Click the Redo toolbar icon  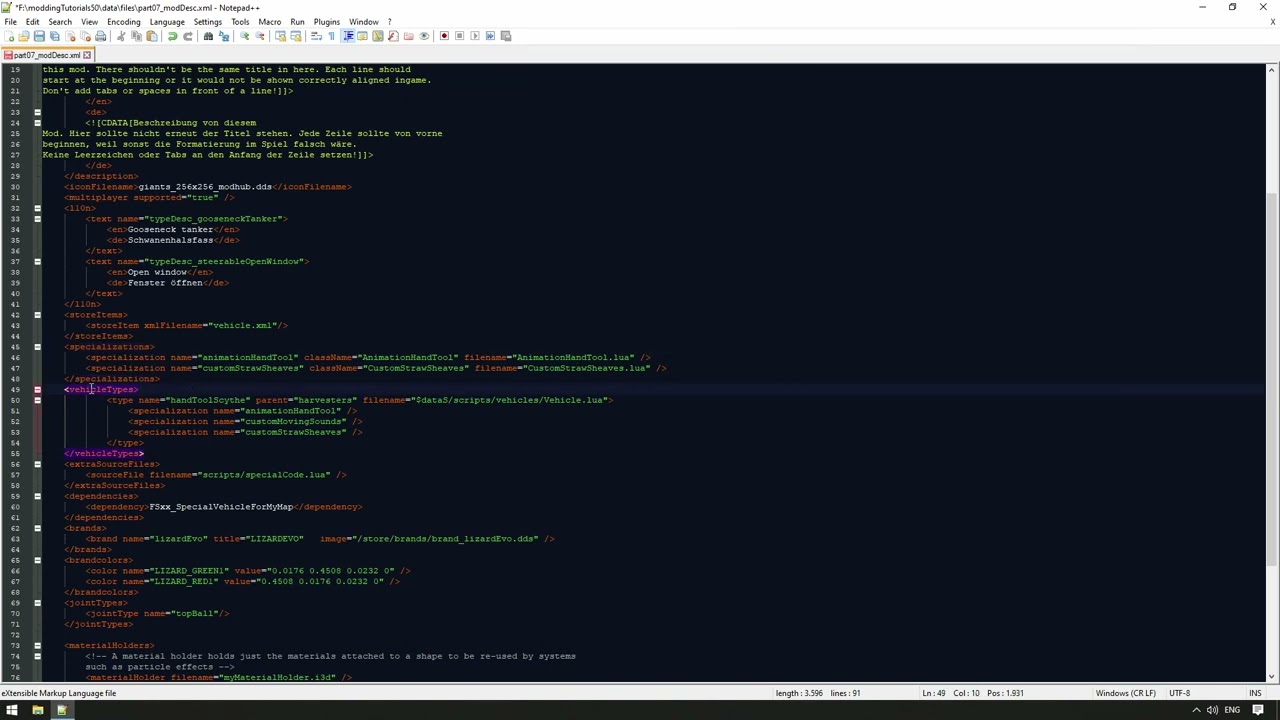point(188,36)
